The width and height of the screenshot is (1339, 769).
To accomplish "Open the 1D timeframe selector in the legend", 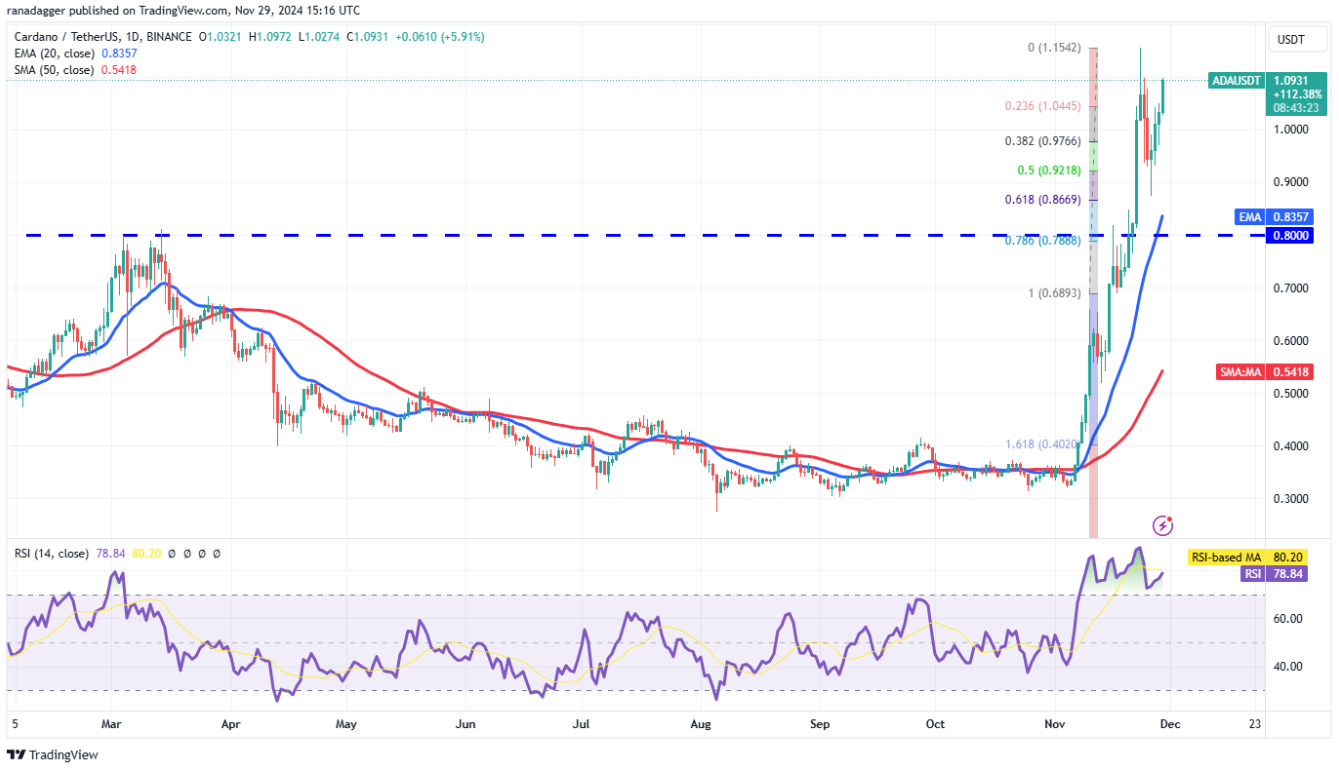I will pos(131,36).
